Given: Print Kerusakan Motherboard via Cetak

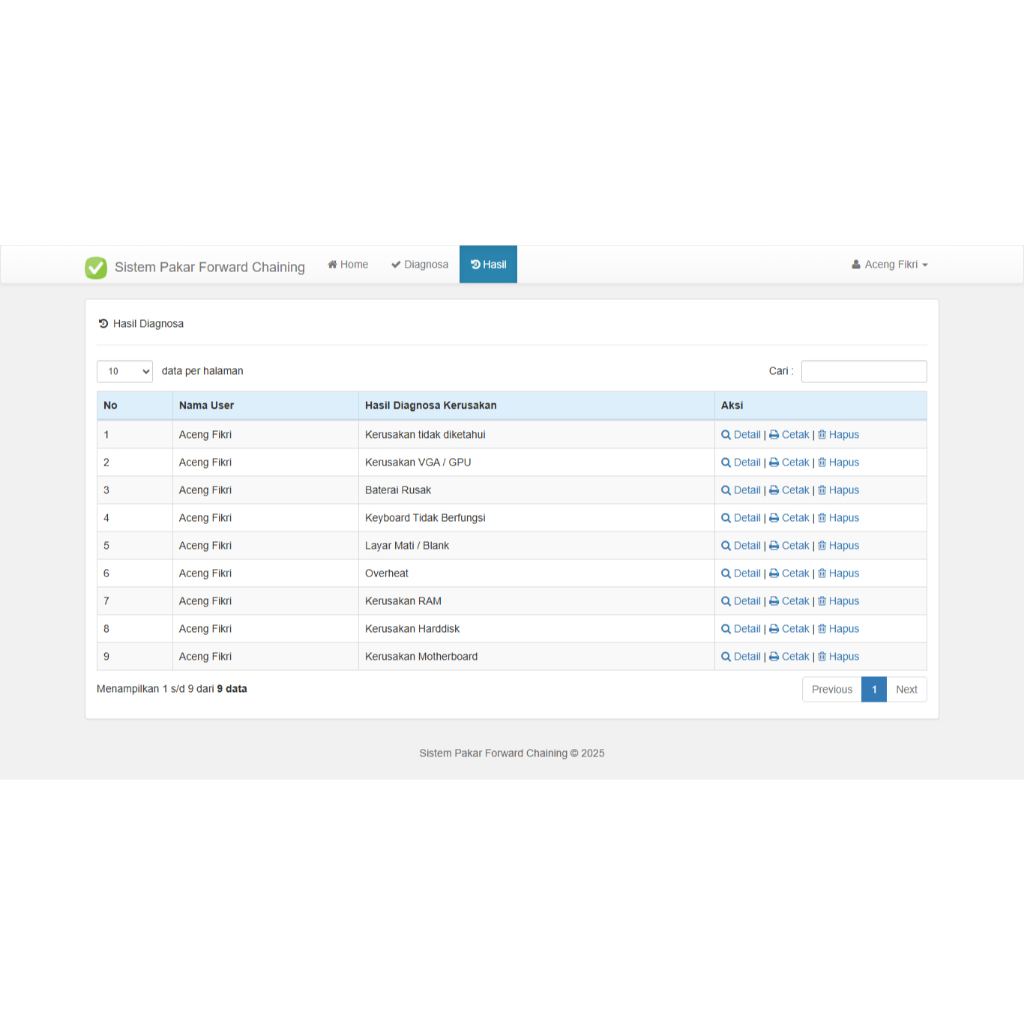Looking at the screenshot, I should point(789,657).
